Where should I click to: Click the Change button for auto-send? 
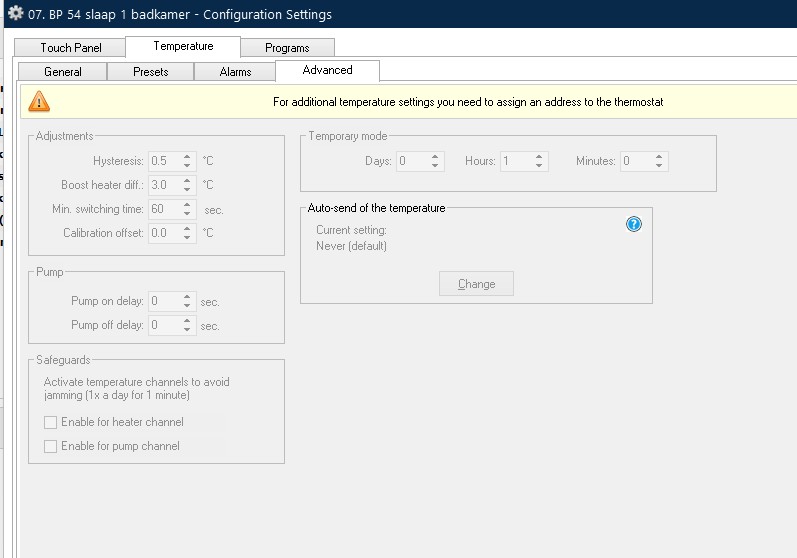tap(476, 284)
